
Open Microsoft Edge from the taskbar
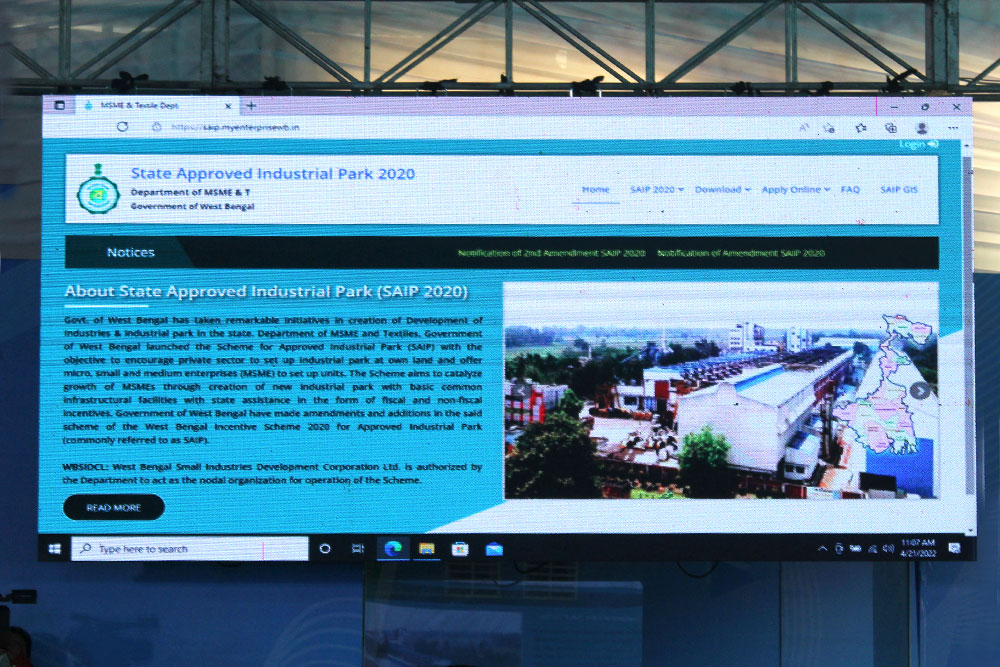(392, 549)
